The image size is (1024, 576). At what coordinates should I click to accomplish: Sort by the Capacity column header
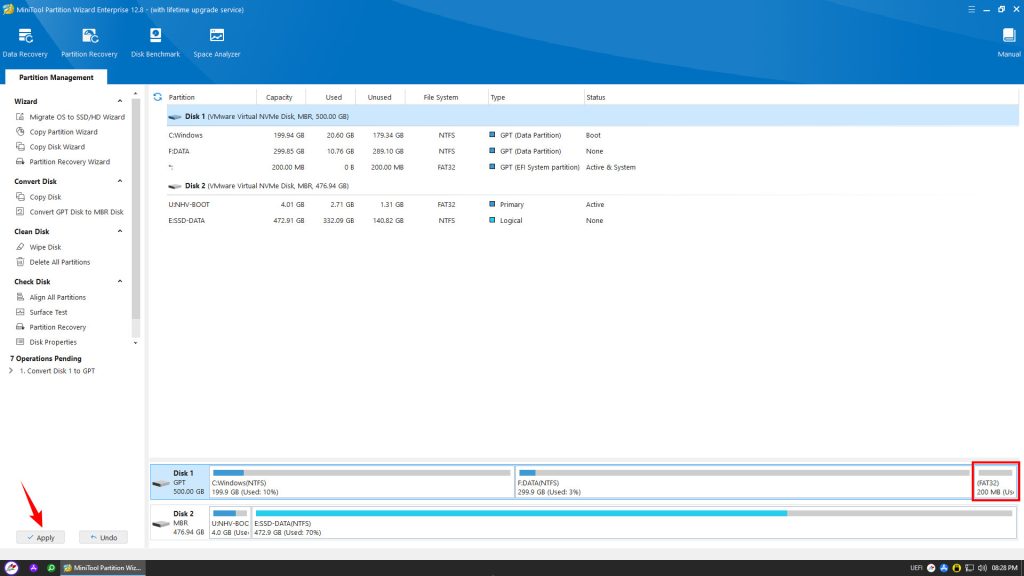(x=281, y=97)
